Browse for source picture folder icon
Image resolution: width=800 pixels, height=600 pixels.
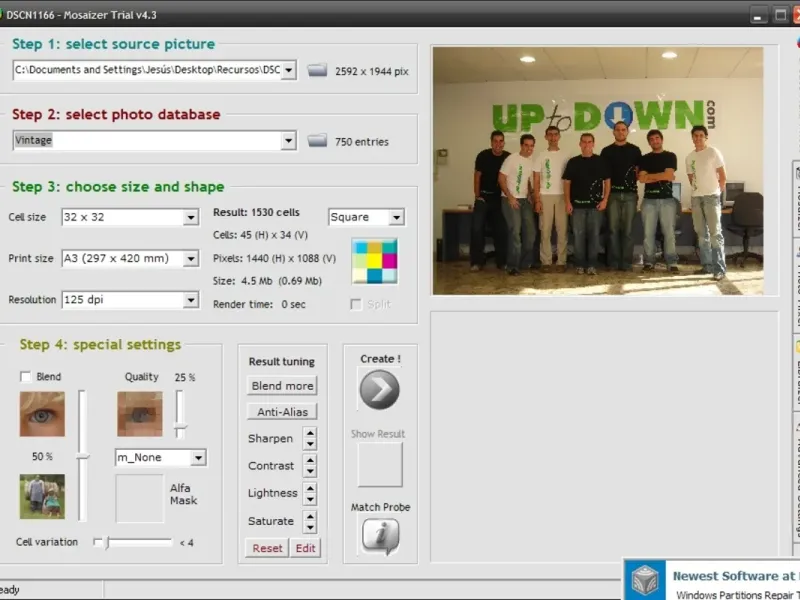coord(317,70)
